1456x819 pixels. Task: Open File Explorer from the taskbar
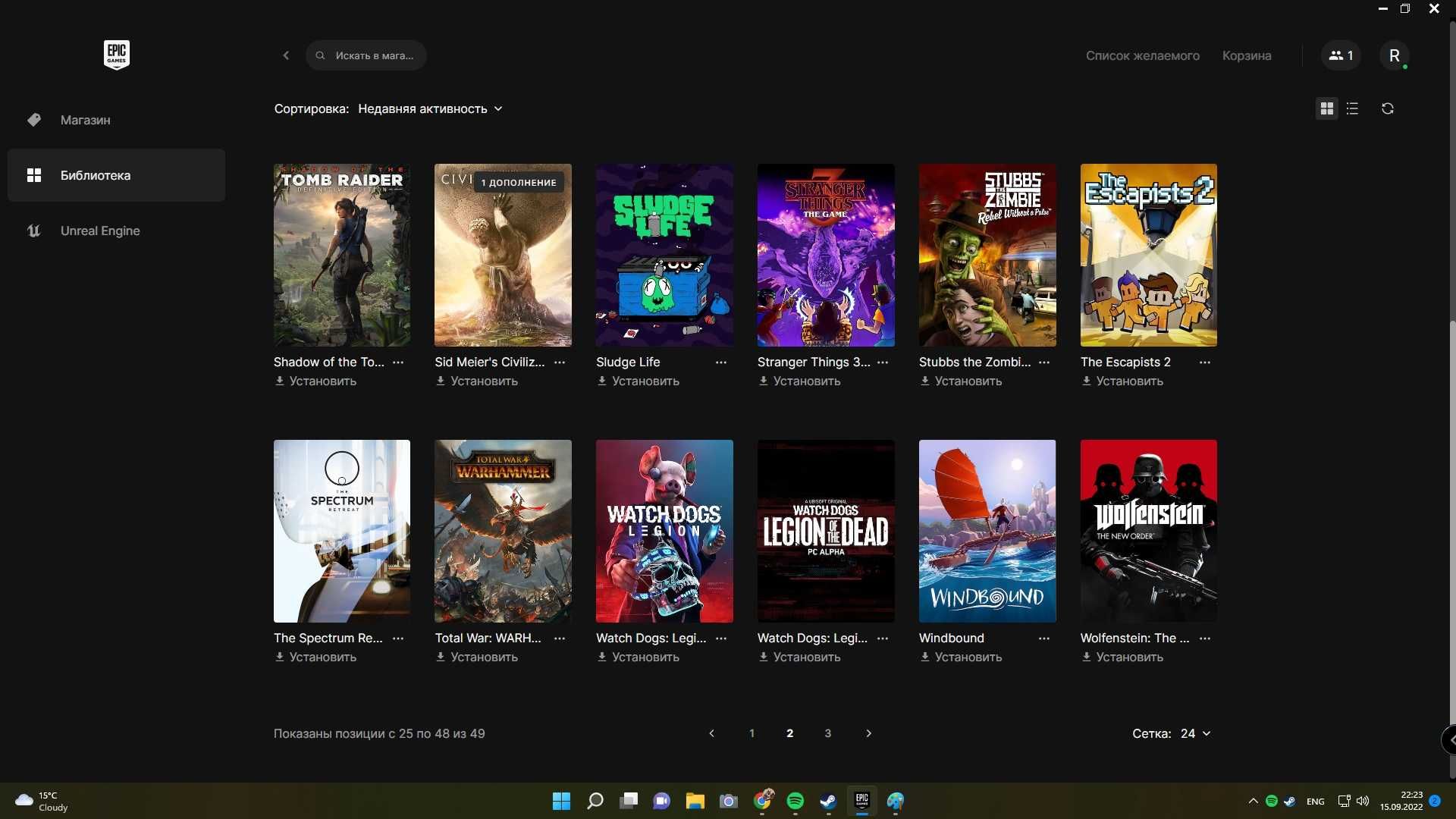695,801
